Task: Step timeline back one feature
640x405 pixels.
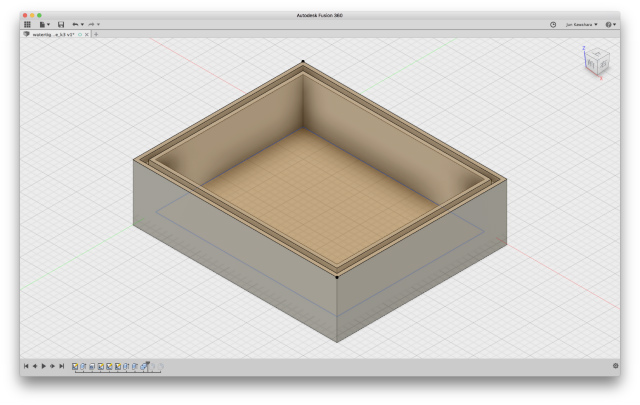Action: pyautogui.click(x=35, y=366)
